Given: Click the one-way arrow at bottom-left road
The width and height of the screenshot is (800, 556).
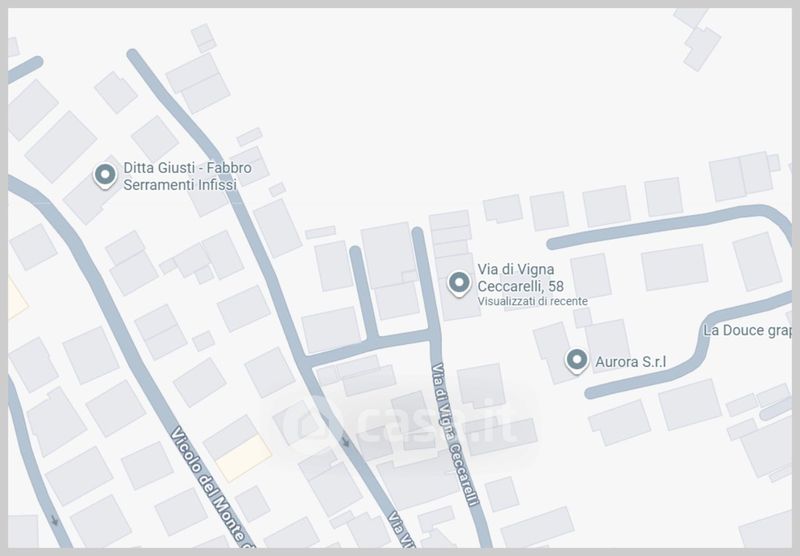Looking at the screenshot, I should click(55, 520).
